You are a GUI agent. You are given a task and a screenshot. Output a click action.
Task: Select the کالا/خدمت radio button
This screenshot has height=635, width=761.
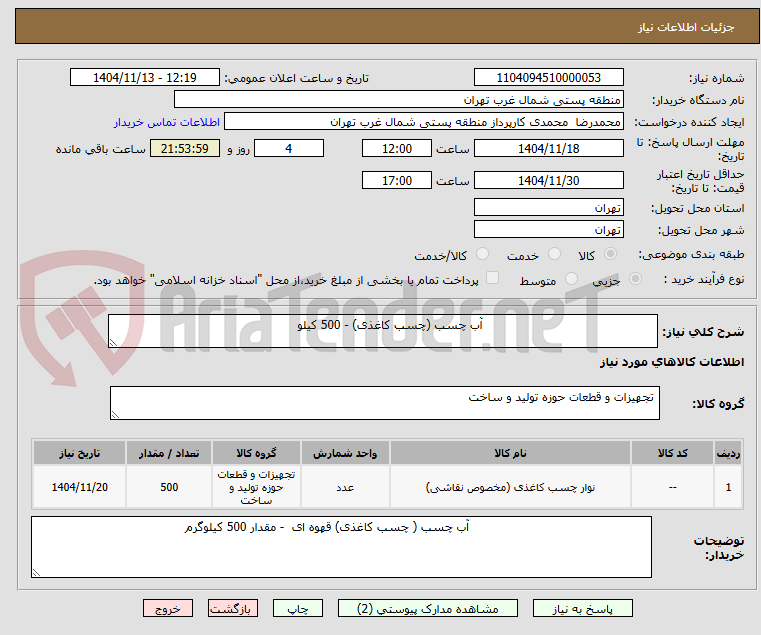pyautogui.click(x=482, y=254)
